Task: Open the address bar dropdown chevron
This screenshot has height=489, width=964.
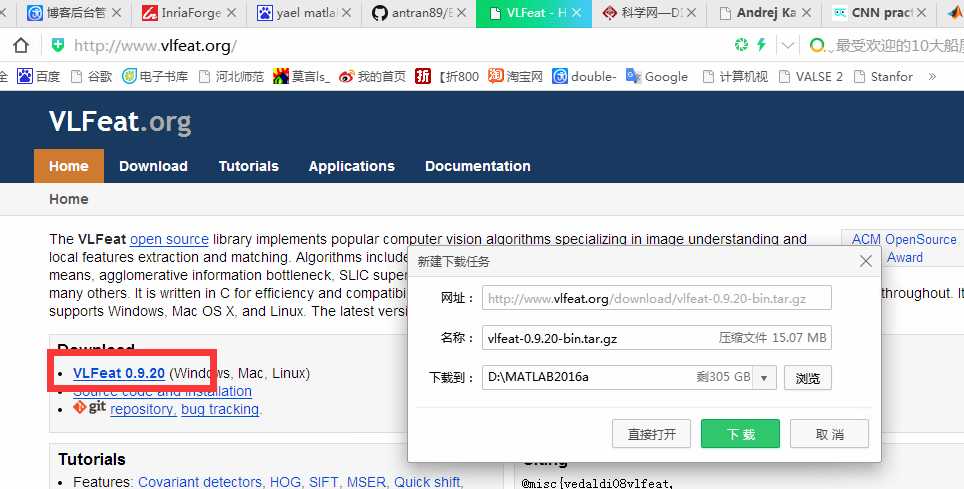Action: [x=788, y=45]
